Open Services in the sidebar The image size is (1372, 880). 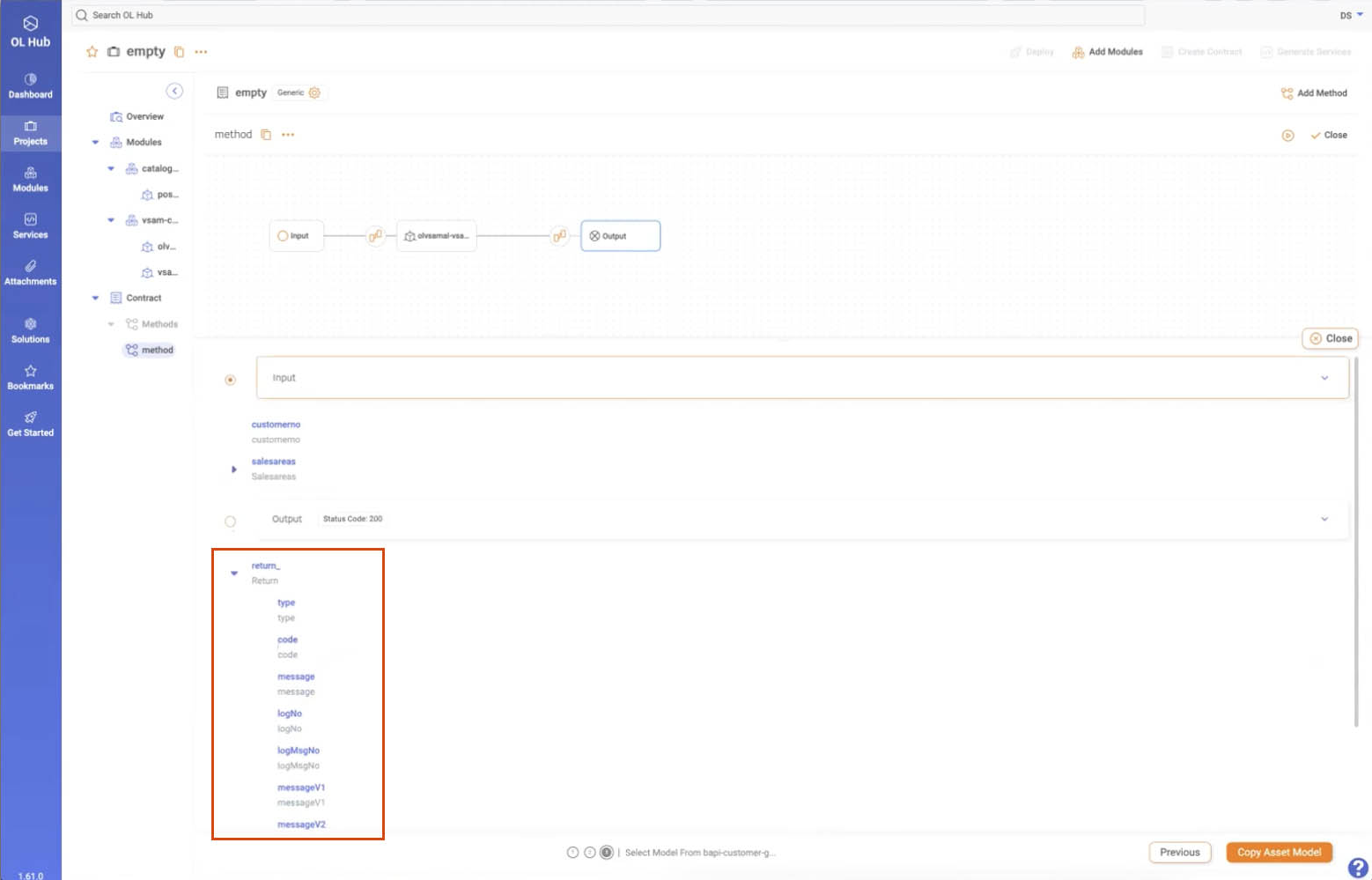[x=30, y=226]
